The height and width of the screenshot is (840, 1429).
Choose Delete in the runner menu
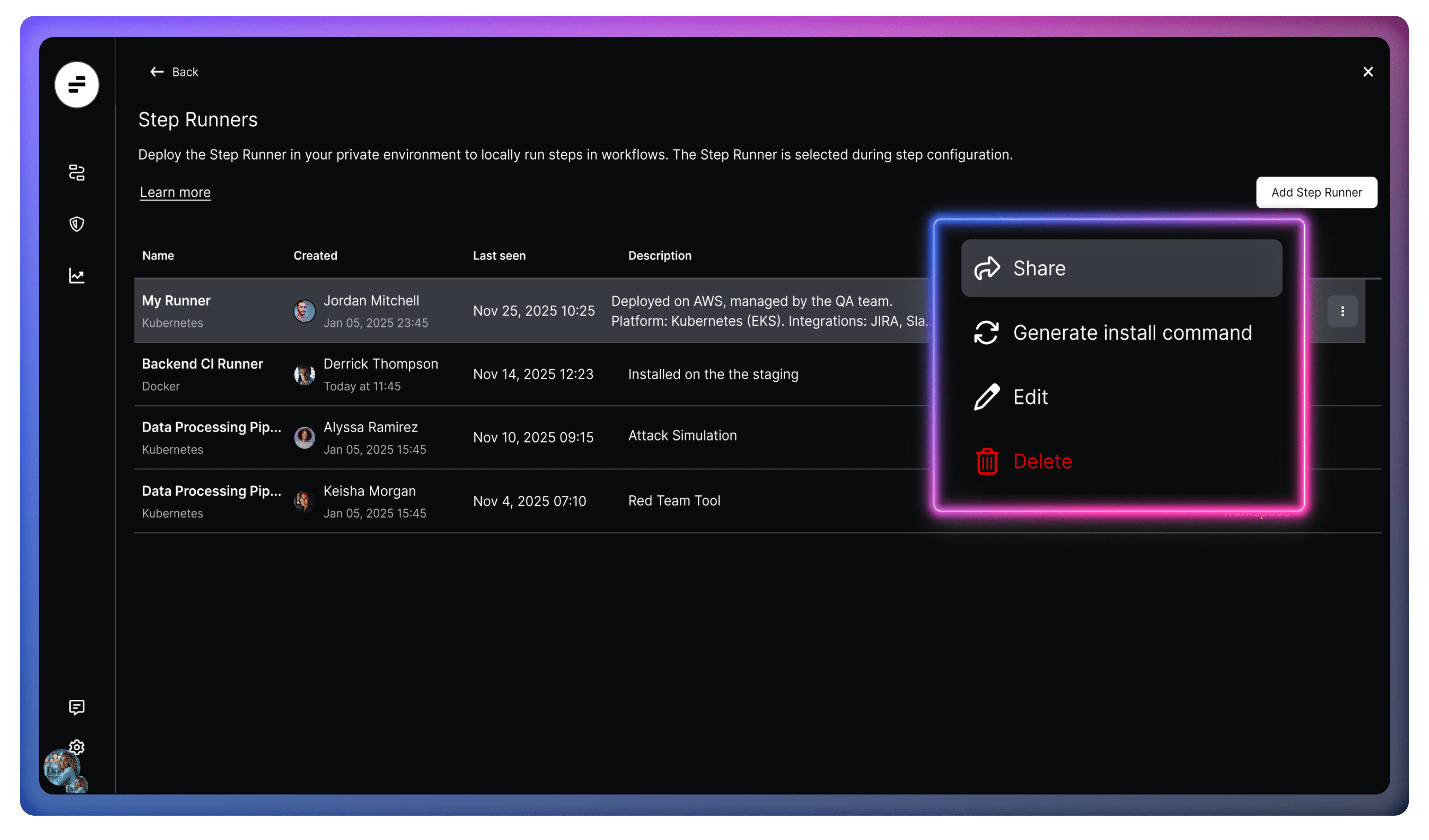point(1042,461)
